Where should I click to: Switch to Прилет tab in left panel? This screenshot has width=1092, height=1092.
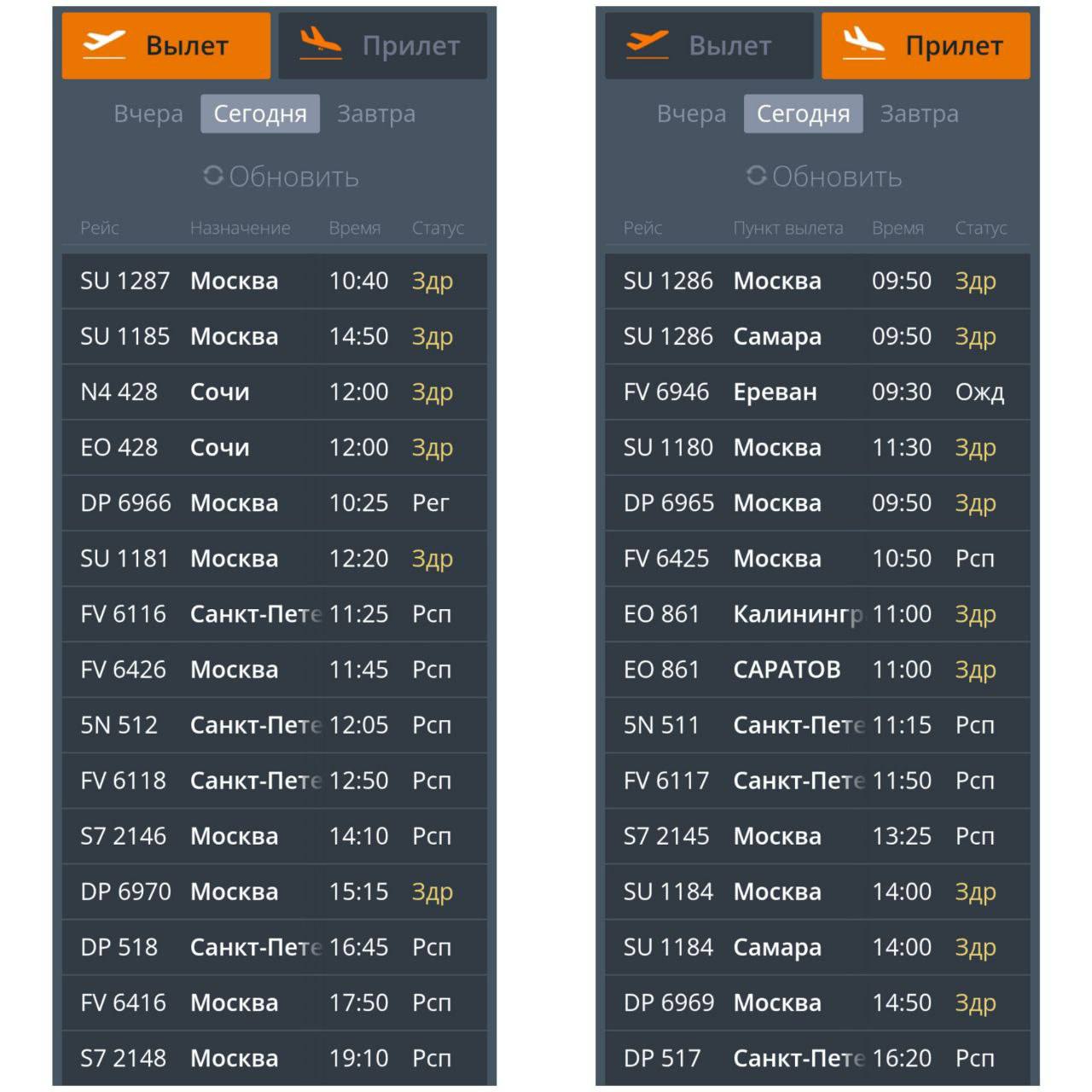click(383, 45)
